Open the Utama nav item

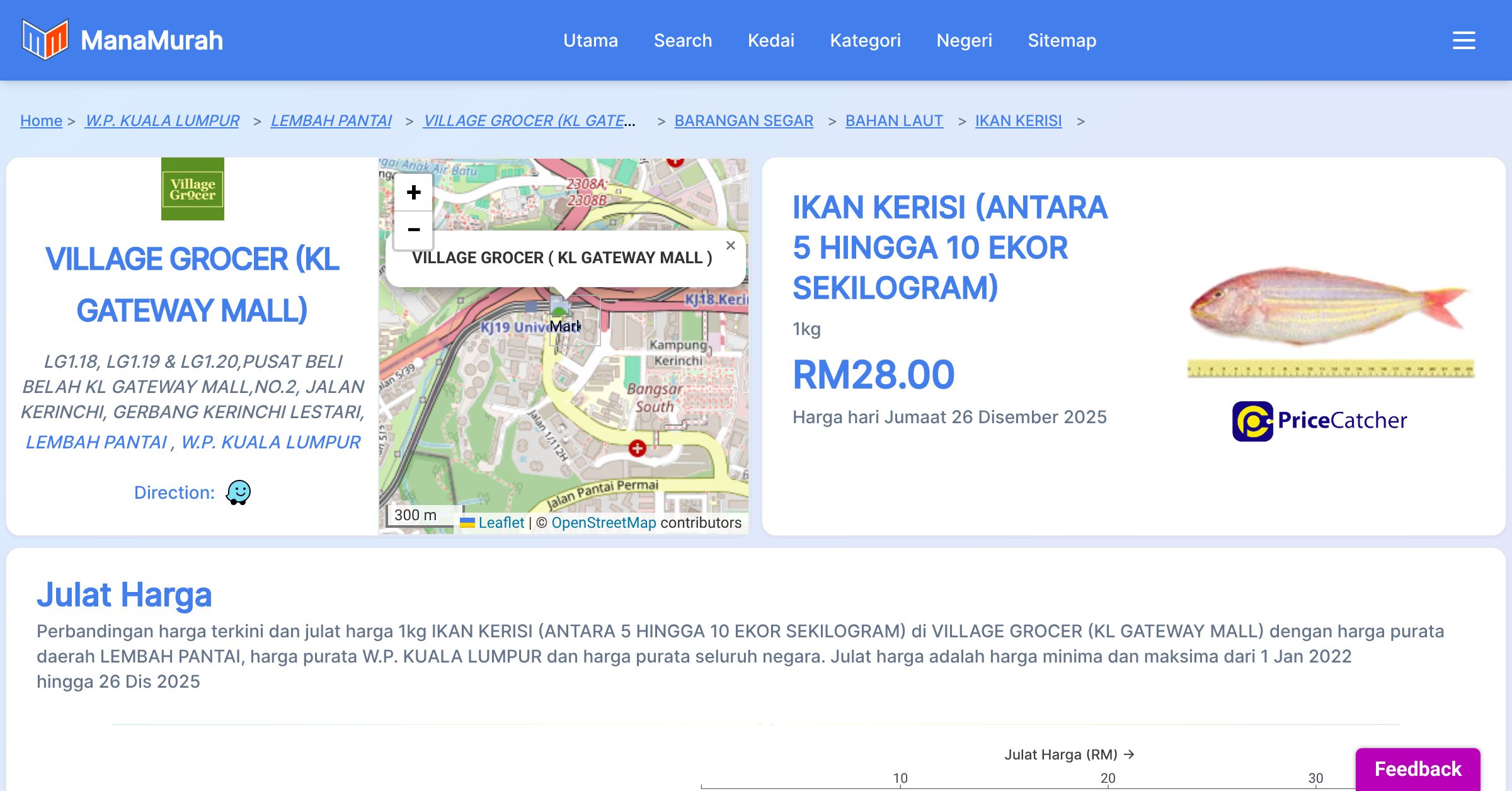[590, 40]
